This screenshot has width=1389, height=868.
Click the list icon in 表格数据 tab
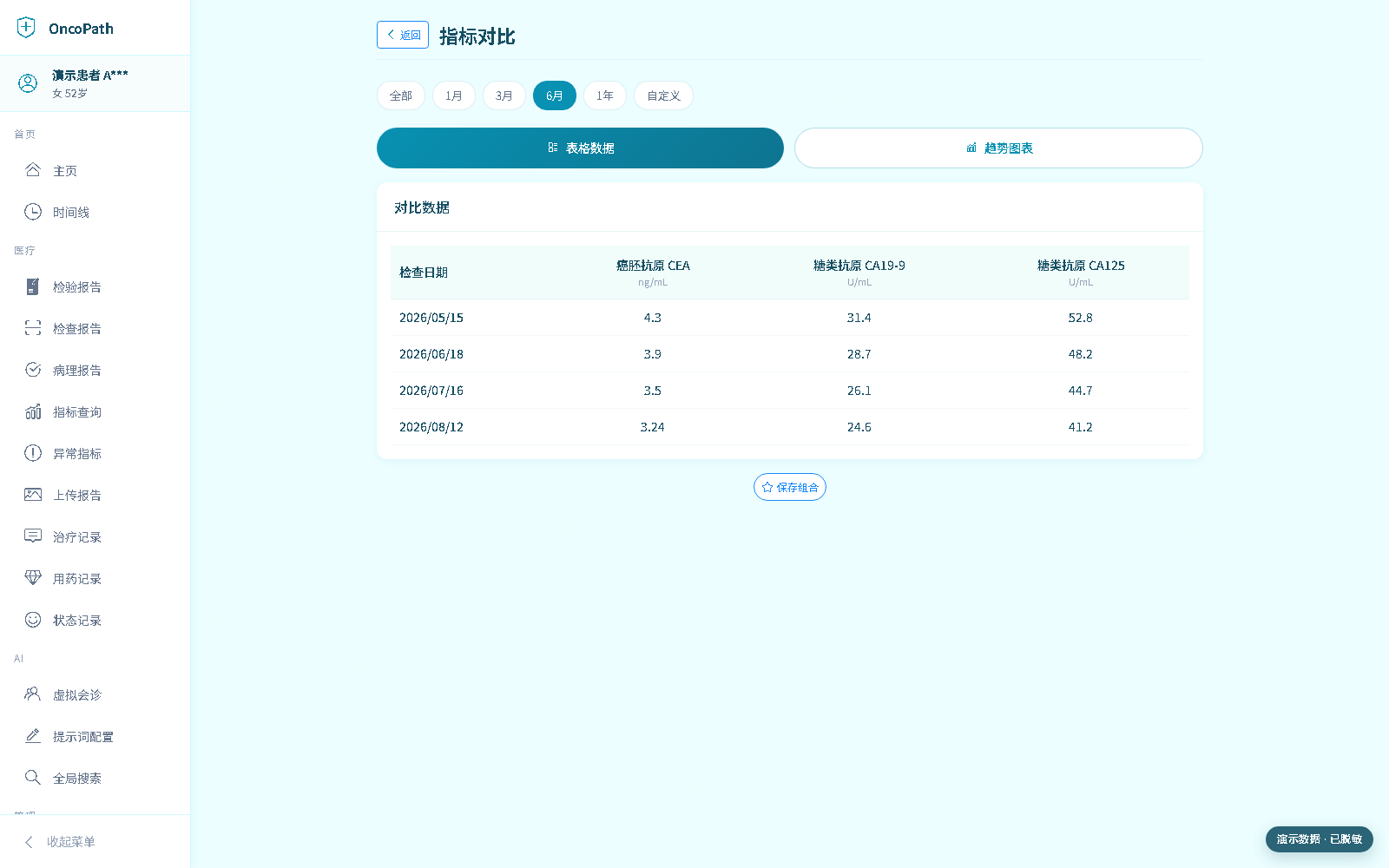[553, 148]
